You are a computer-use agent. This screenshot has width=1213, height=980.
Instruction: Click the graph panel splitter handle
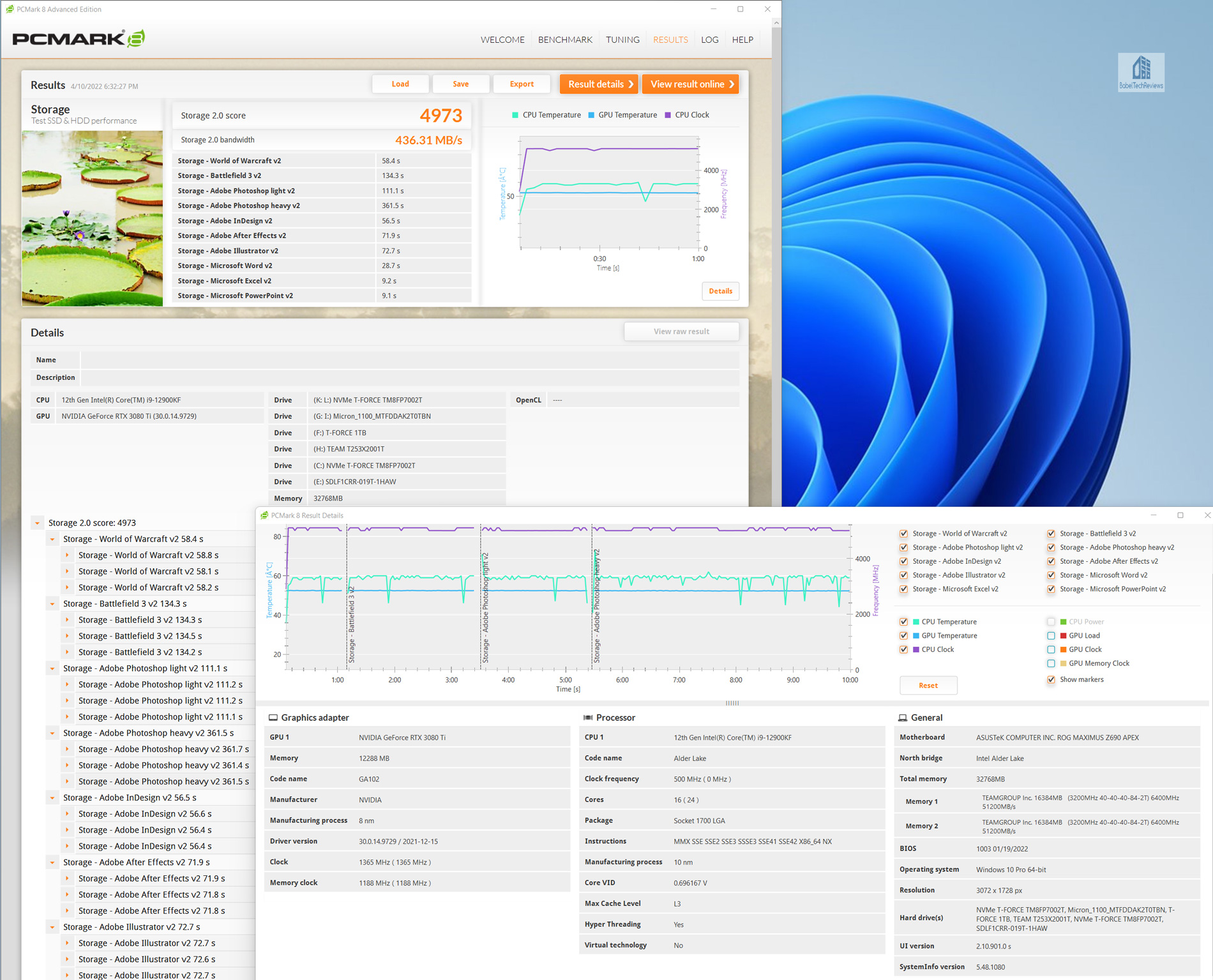[732, 703]
